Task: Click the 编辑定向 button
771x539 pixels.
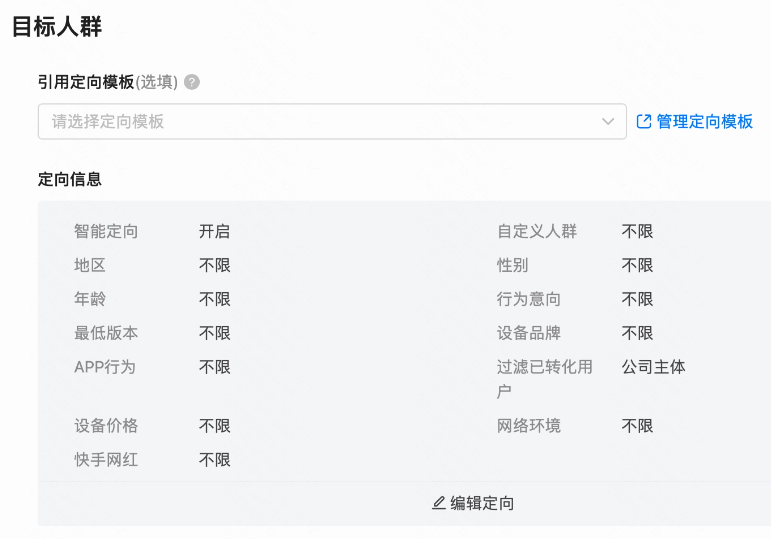Action: pos(473,503)
